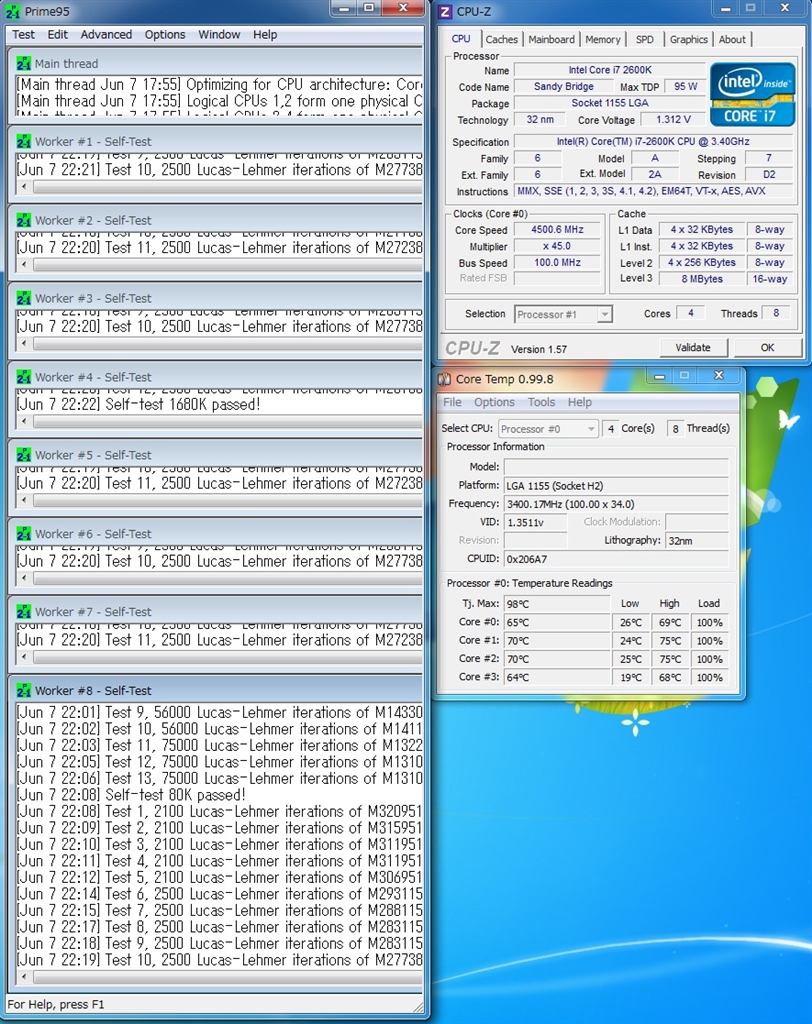The height and width of the screenshot is (1024, 812).
Task: Click the Intel Core i7 logo
Action: [752, 95]
